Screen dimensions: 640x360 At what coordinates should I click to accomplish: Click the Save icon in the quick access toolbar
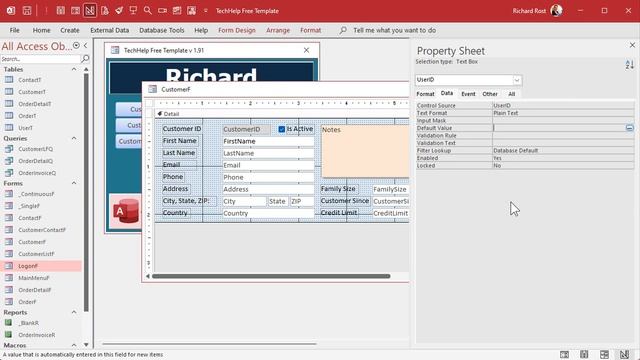coord(27,11)
